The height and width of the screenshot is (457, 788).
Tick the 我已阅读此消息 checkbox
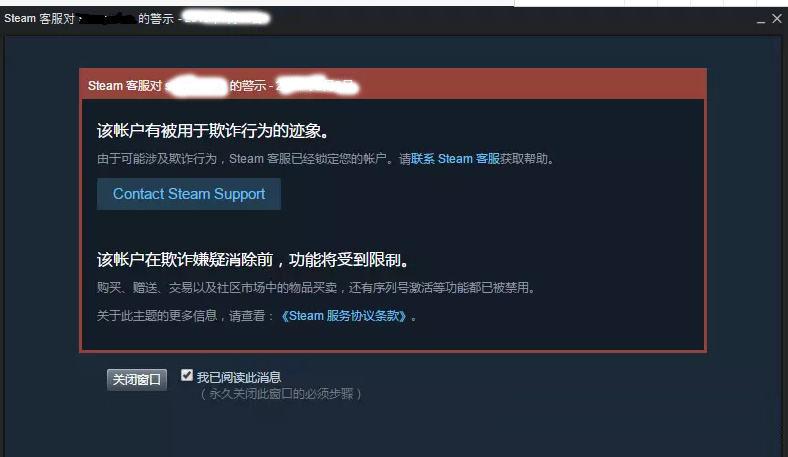pyautogui.click(x=187, y=375)
